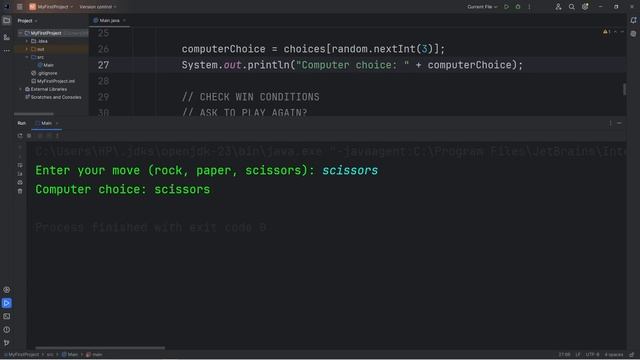
Task: Open the Version control dropdown
Action: (98, 7)
